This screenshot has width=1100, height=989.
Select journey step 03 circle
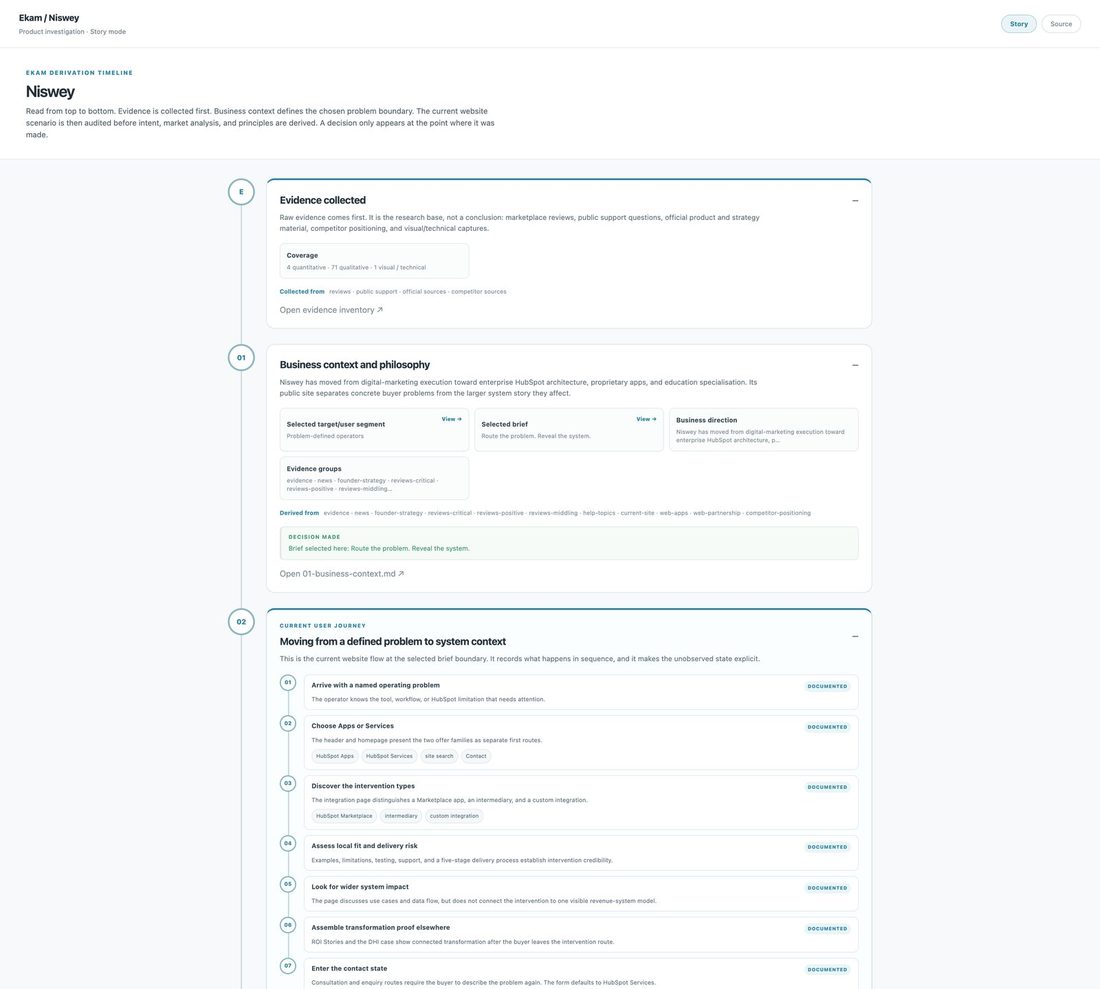(x=288, y=783)
